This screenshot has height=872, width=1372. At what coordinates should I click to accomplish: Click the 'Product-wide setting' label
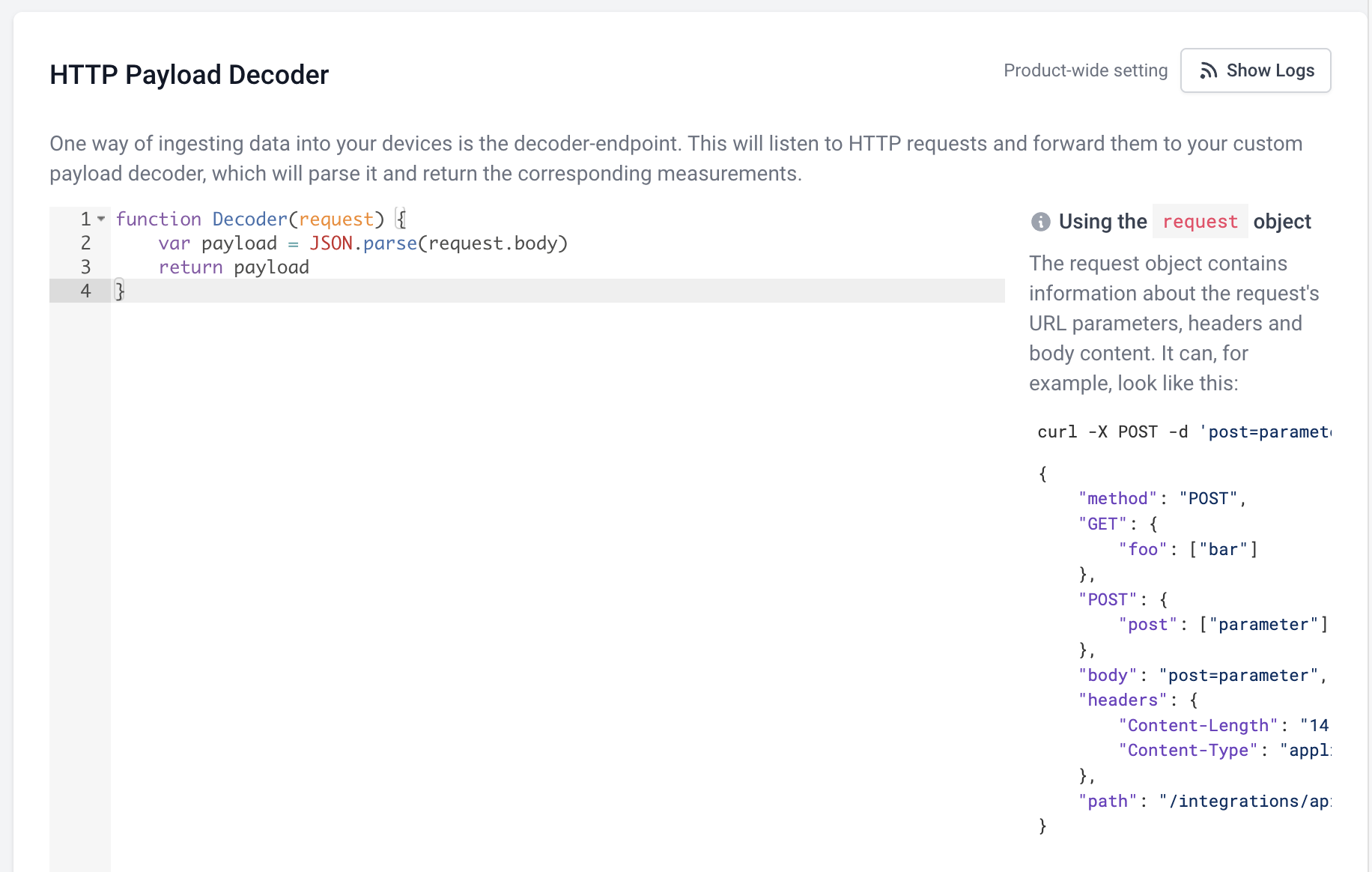(1085, 70)
